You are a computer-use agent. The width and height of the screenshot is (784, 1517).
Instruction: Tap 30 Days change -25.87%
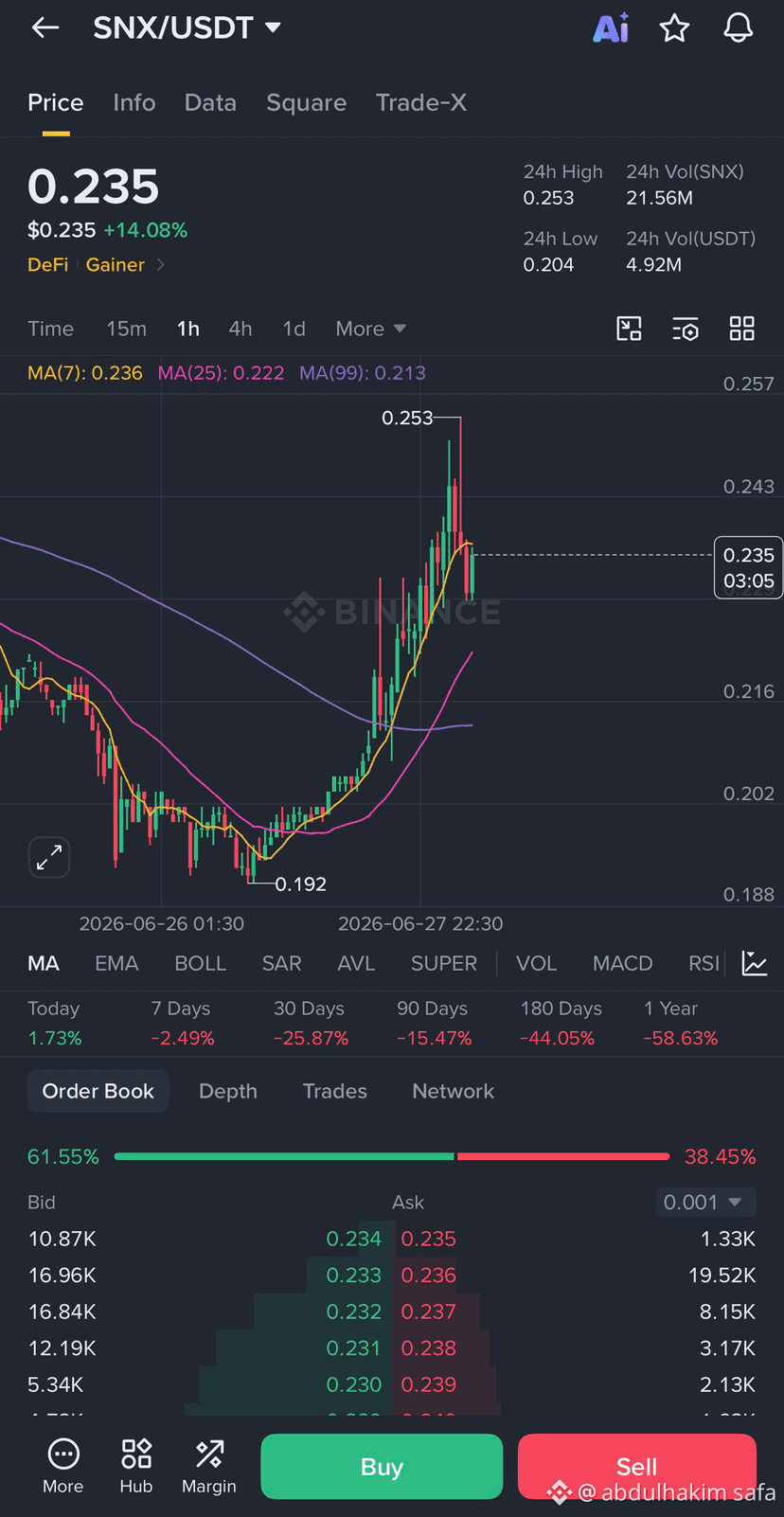[x=312, y=1038]
